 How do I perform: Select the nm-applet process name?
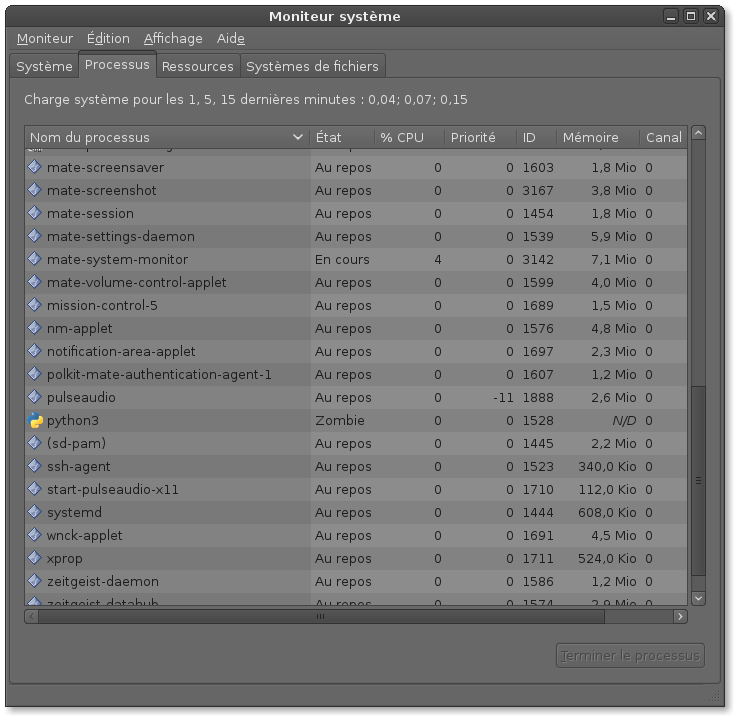pyautogui.click(x=80, y=329)
